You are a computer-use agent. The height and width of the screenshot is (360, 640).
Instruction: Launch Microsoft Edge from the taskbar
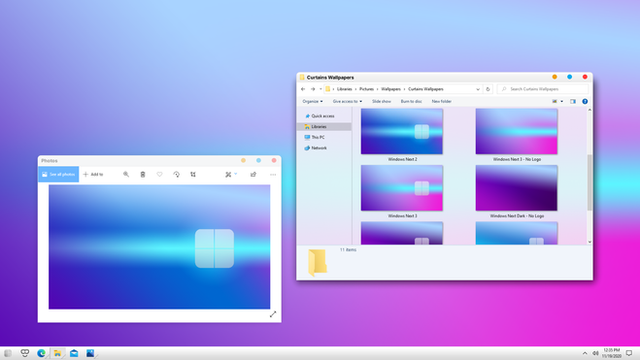click(41, 353)
